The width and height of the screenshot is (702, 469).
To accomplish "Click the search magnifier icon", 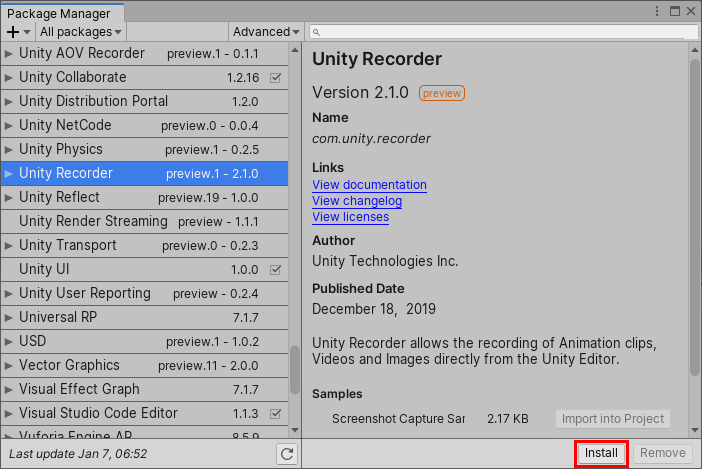I will pyautogui.click(x=316, y=32).
